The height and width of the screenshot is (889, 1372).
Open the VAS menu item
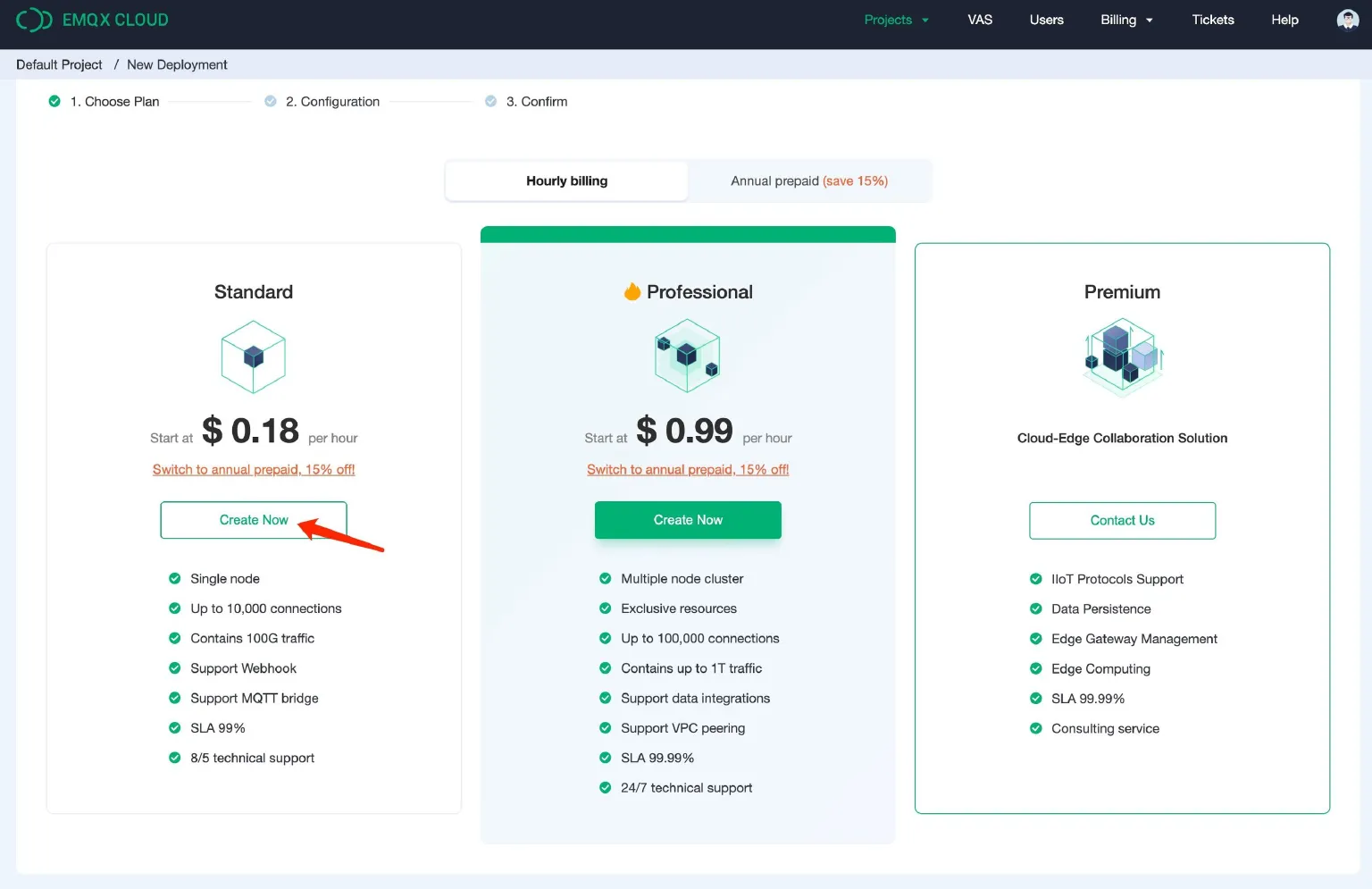980,20
